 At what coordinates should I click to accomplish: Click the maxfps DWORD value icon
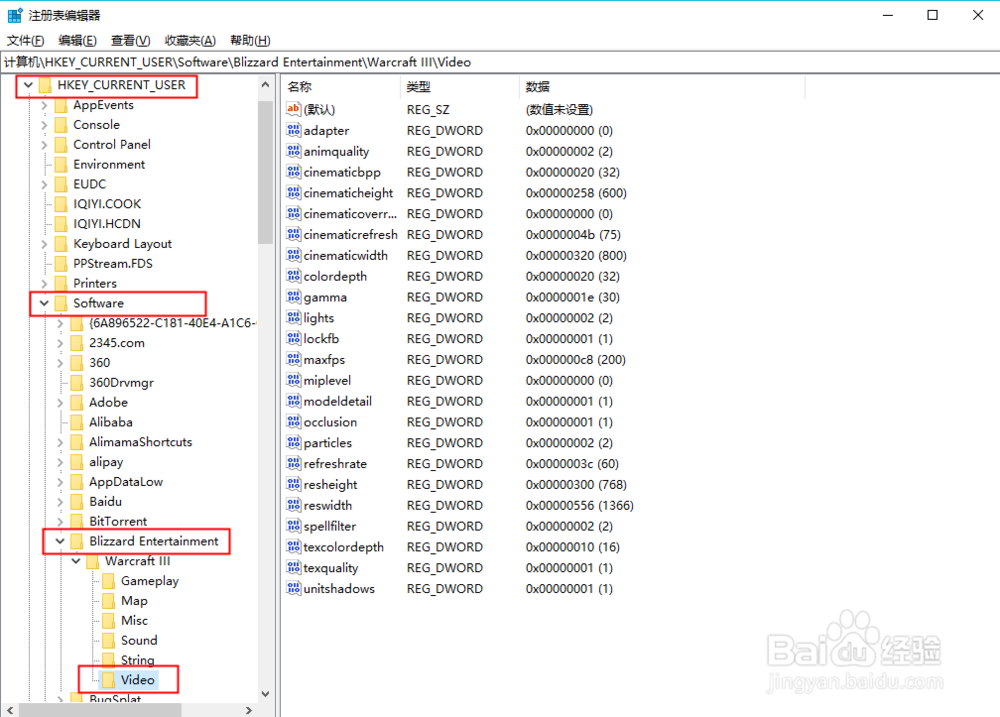coord(293,359)
